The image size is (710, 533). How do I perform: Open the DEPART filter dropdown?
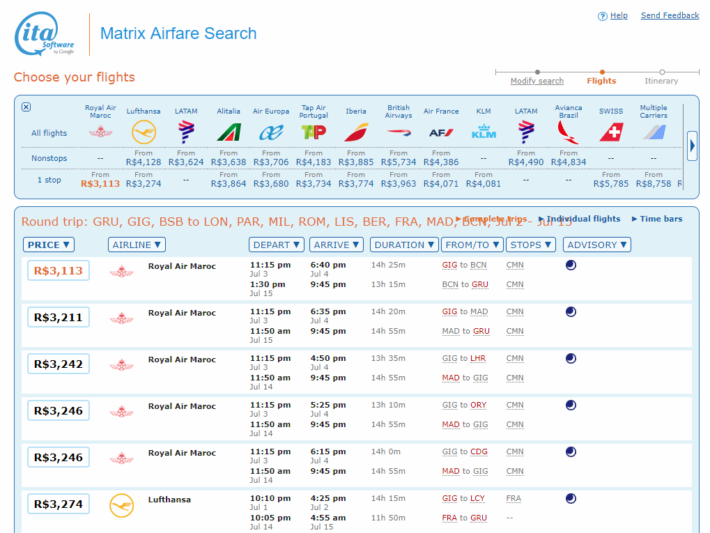click(x=276, y=245)
